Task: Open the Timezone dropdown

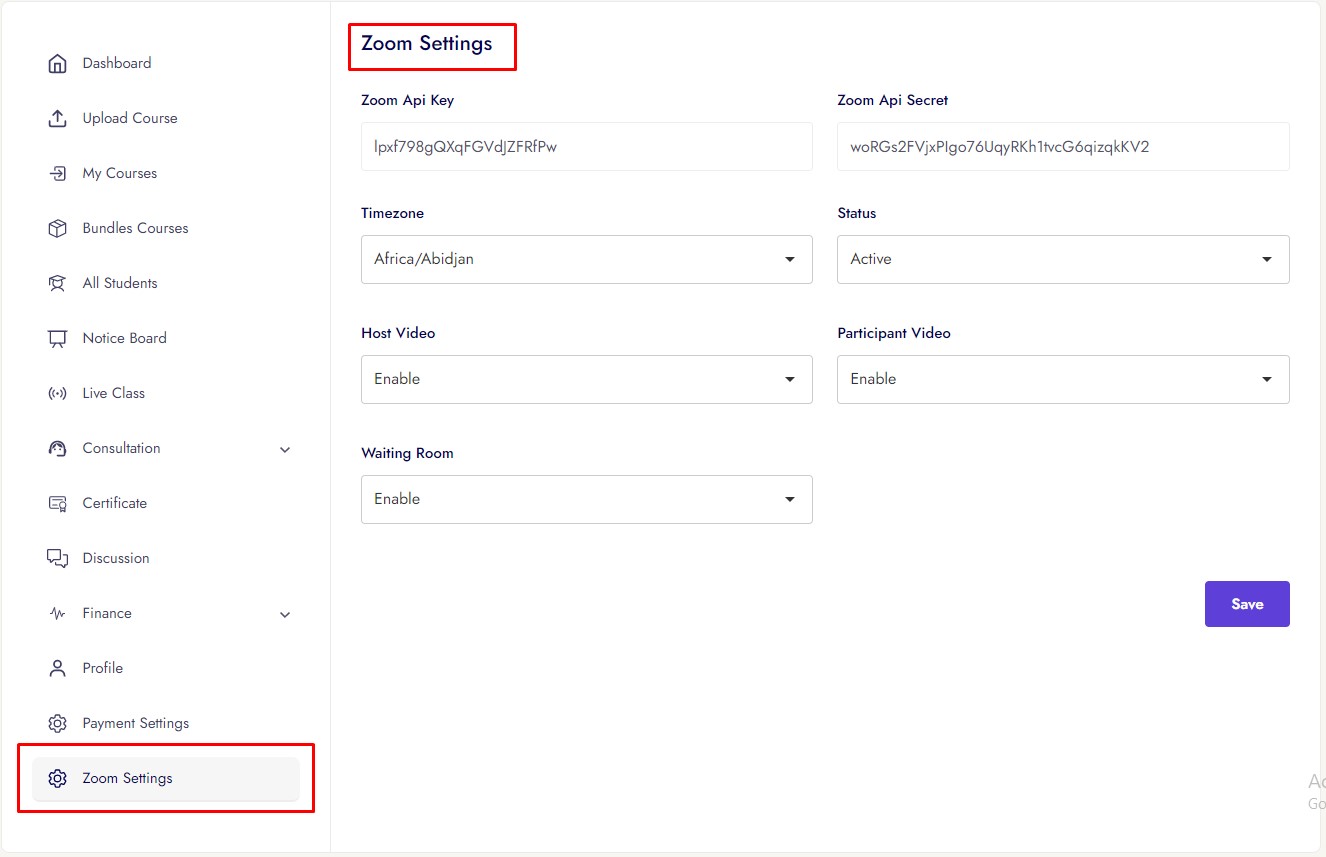Action: point(586,260)
